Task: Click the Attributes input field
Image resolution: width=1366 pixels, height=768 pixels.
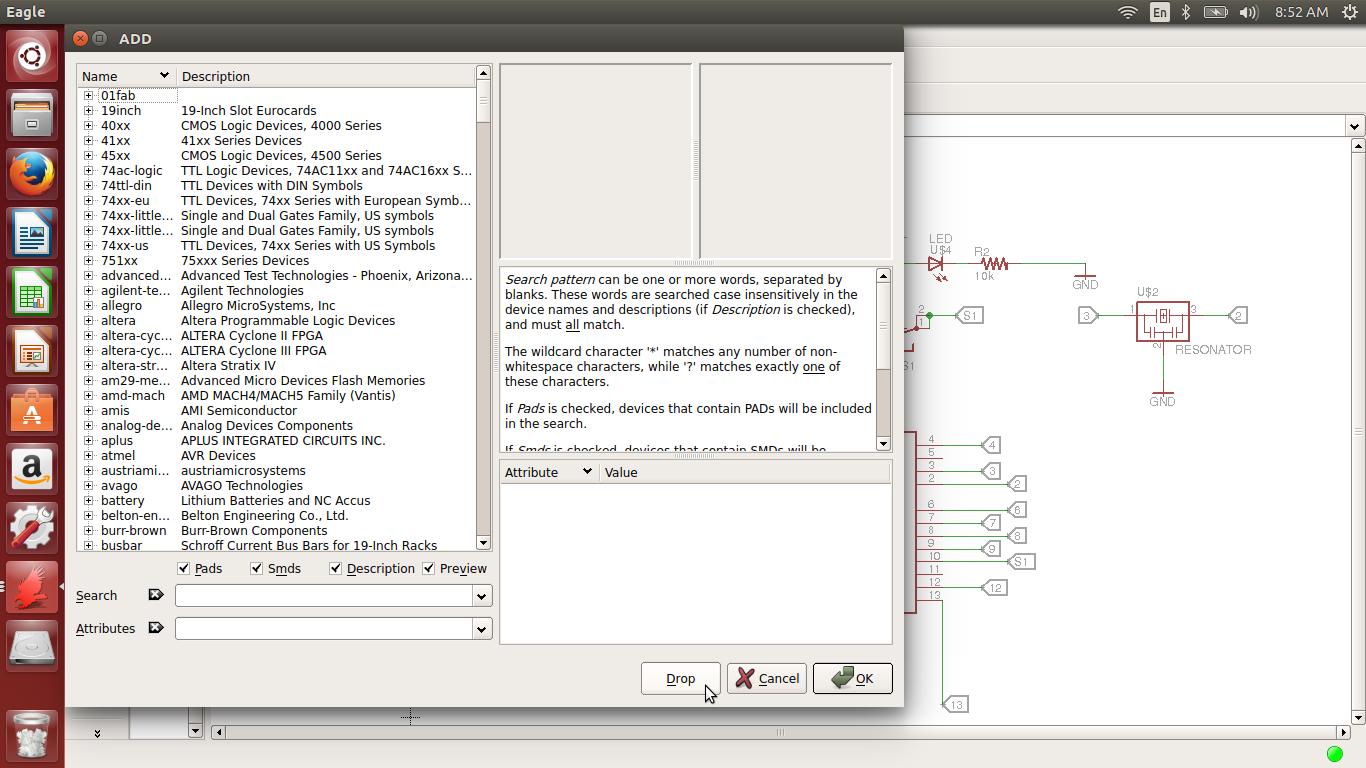Action: click(x=324, y=629)
